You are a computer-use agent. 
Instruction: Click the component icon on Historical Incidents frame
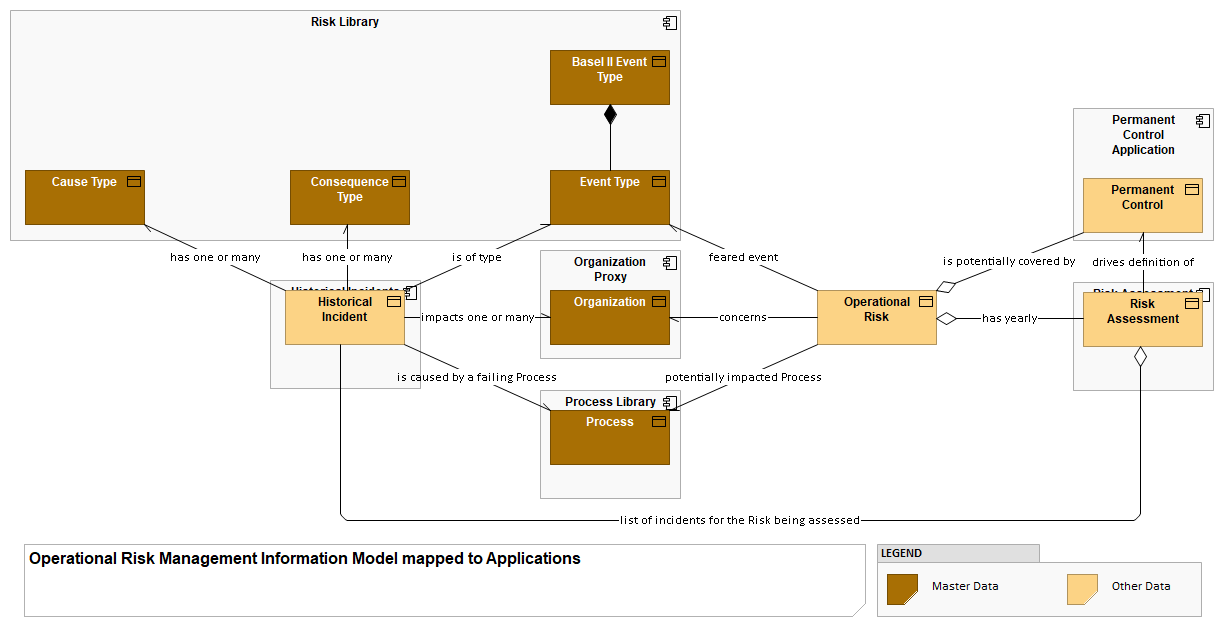[409, 292]
